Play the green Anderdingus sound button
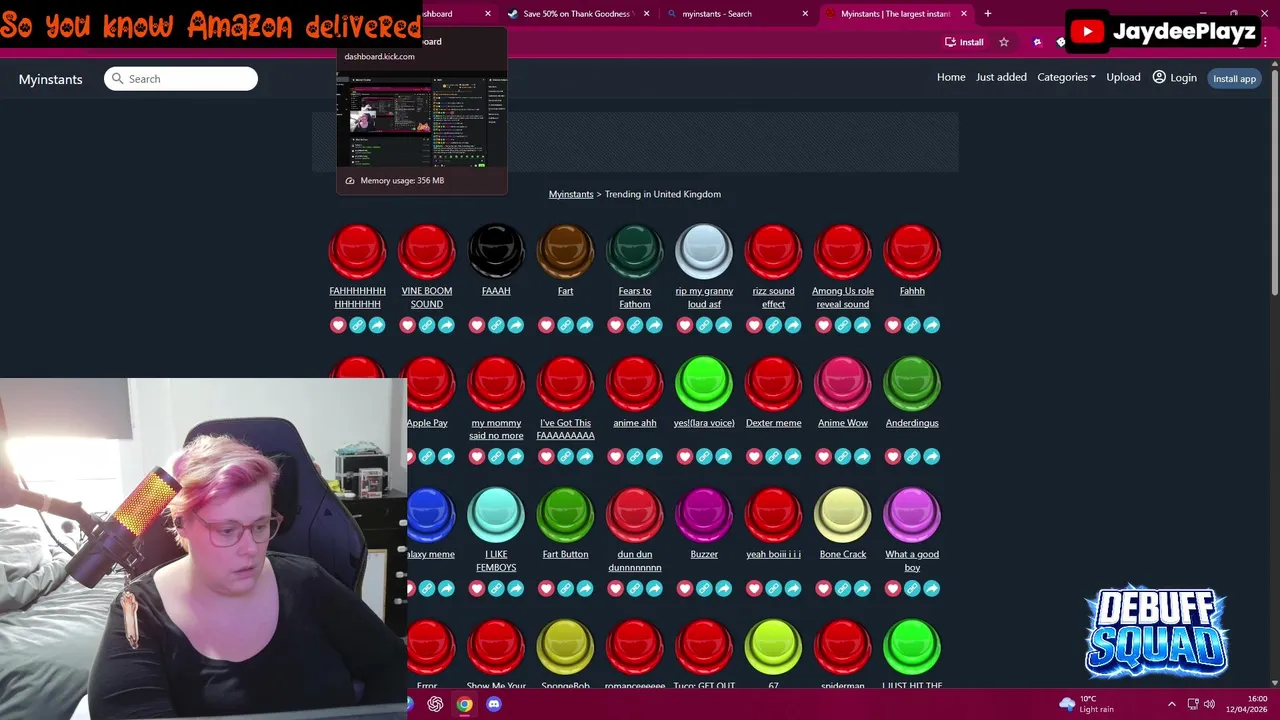This screenshot has width=1280, height=720. pos(912,383)
